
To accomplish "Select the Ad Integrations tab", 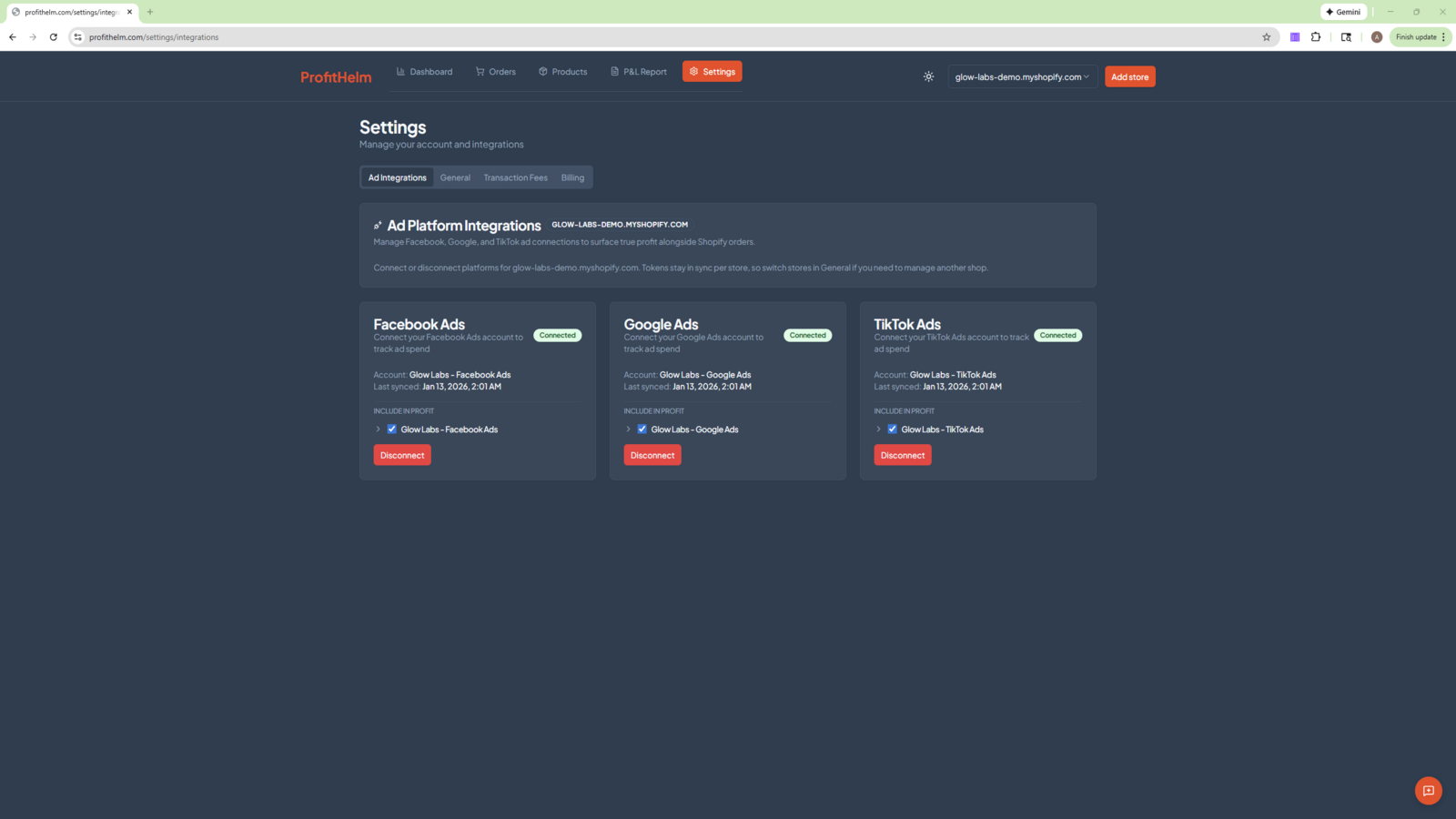I will (398, 177).
